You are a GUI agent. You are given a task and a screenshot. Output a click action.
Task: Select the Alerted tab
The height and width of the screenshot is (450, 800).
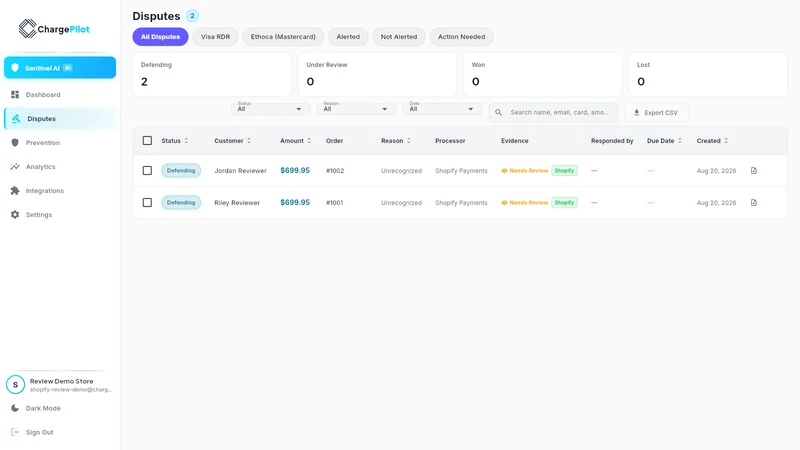coord(348,37)
